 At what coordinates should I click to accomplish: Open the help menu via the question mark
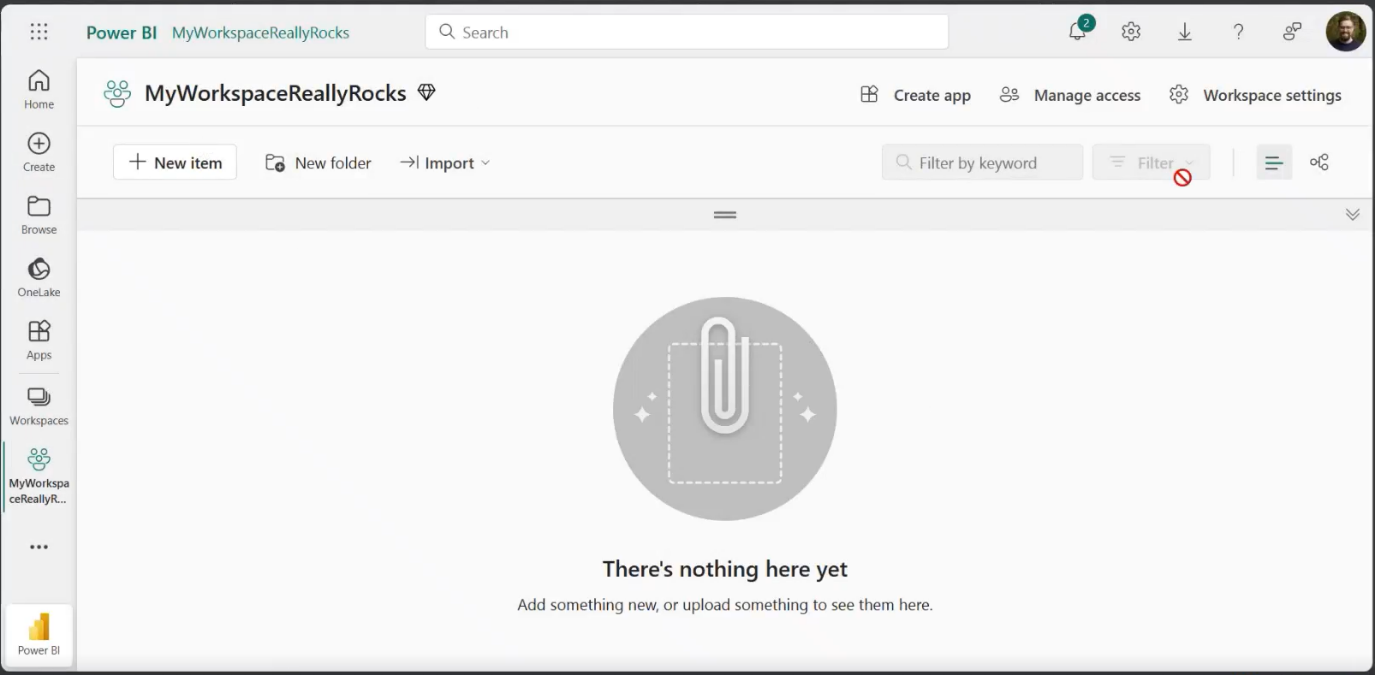pyautogui.click(x=1238, y=31)
